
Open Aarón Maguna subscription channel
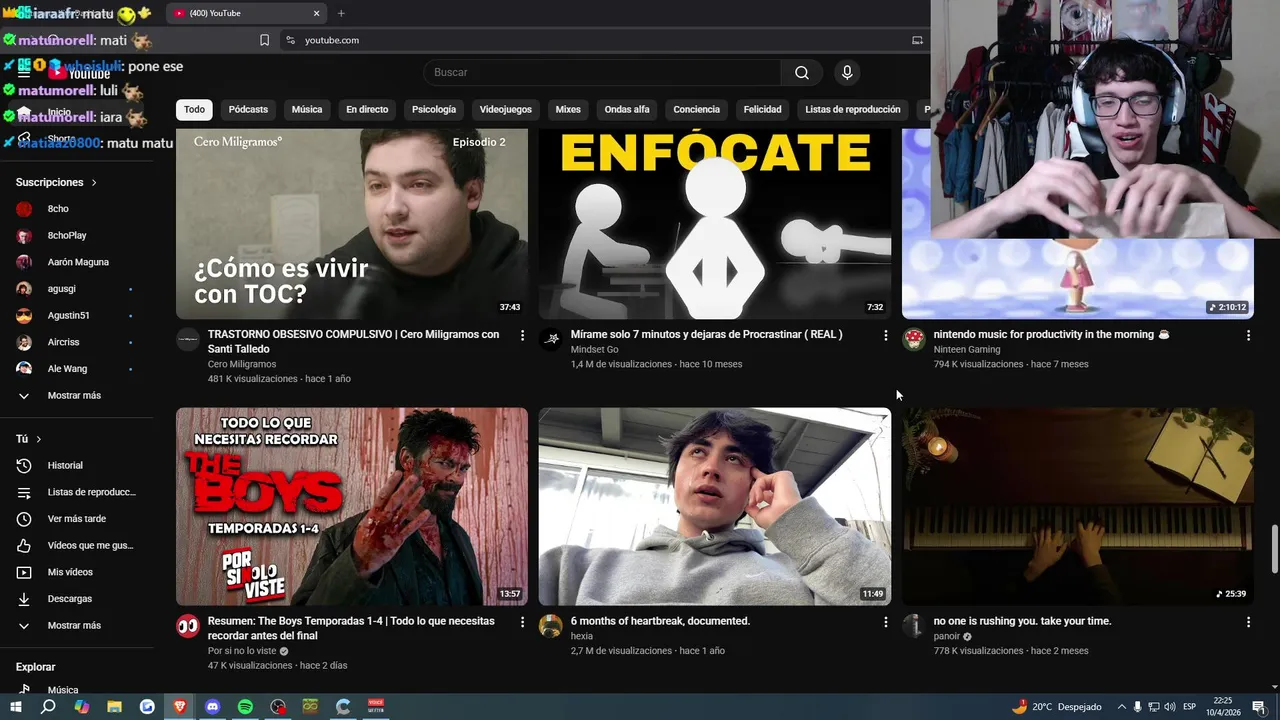(76, 262)
